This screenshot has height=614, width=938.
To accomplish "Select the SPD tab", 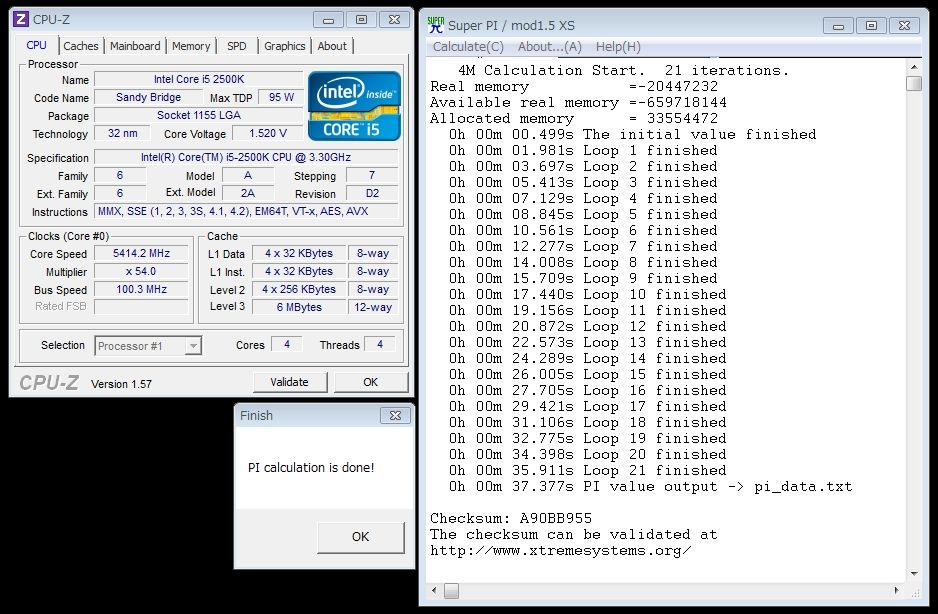I will pyautogui.click(x=237, y=46).
